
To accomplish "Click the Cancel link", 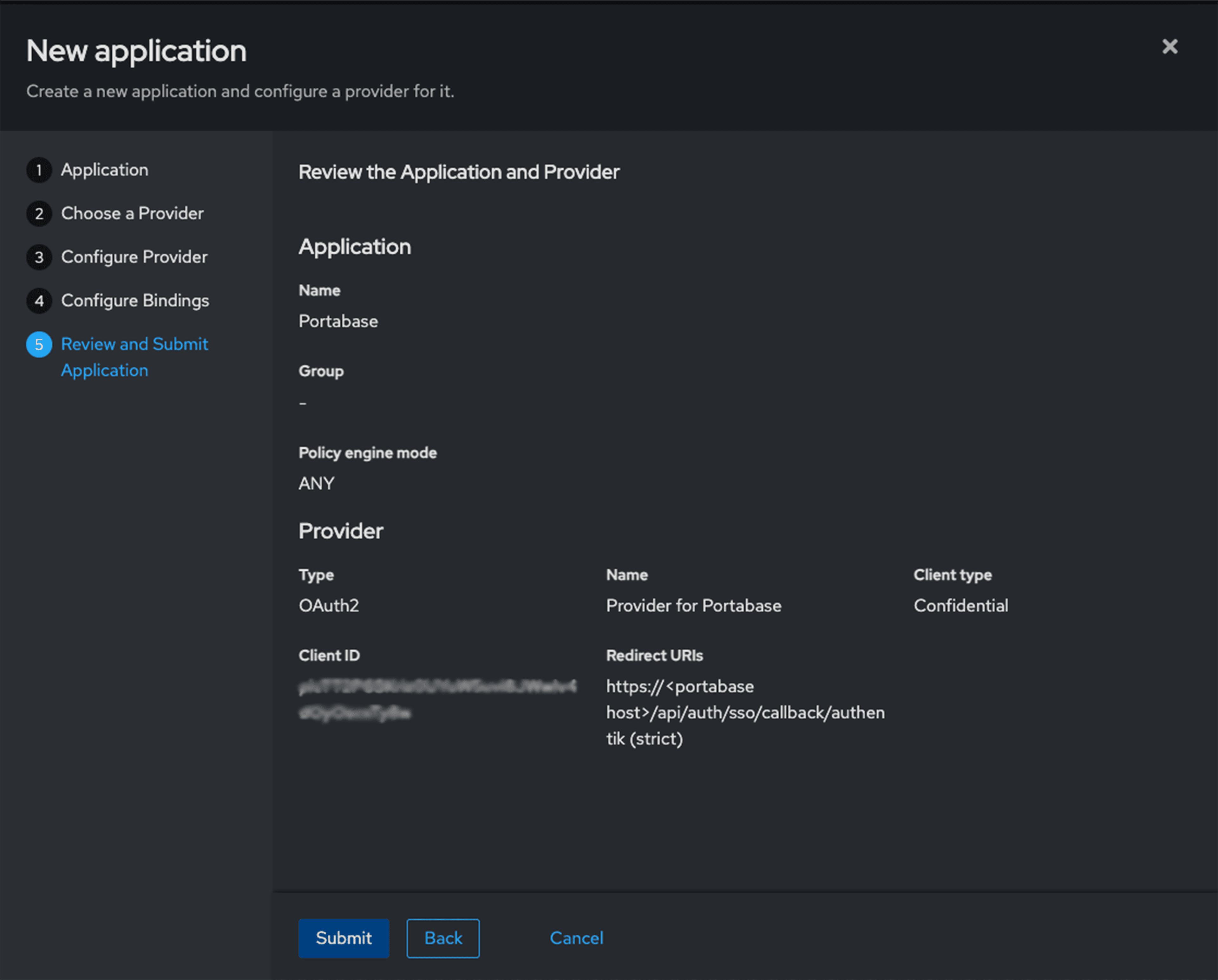I will (x=576, y=938).
